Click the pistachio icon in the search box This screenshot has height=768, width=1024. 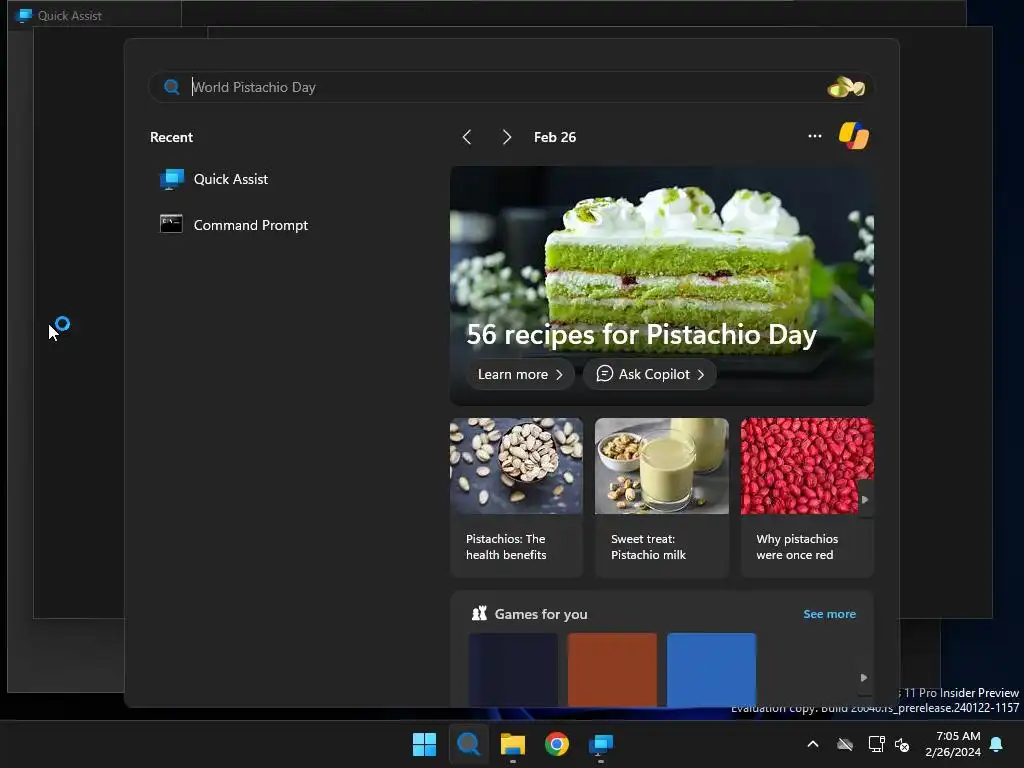[846, 87]
